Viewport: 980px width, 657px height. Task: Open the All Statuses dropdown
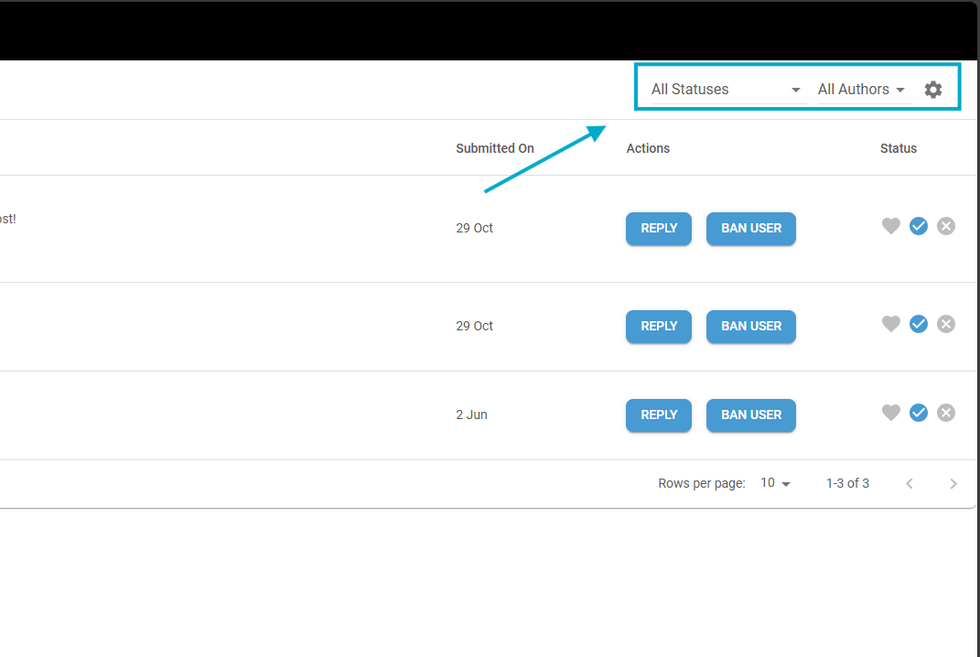(x=727, y=90)
